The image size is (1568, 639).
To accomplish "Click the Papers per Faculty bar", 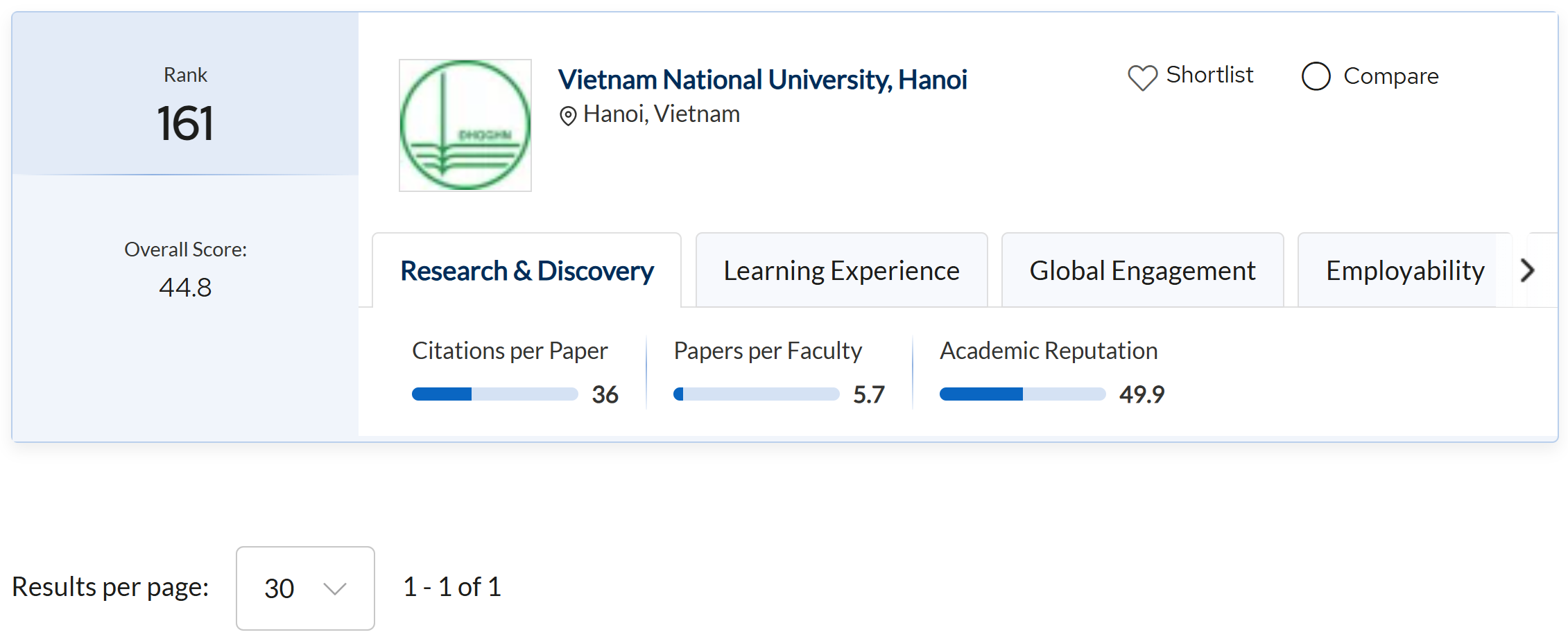I will tap(756, 394).
